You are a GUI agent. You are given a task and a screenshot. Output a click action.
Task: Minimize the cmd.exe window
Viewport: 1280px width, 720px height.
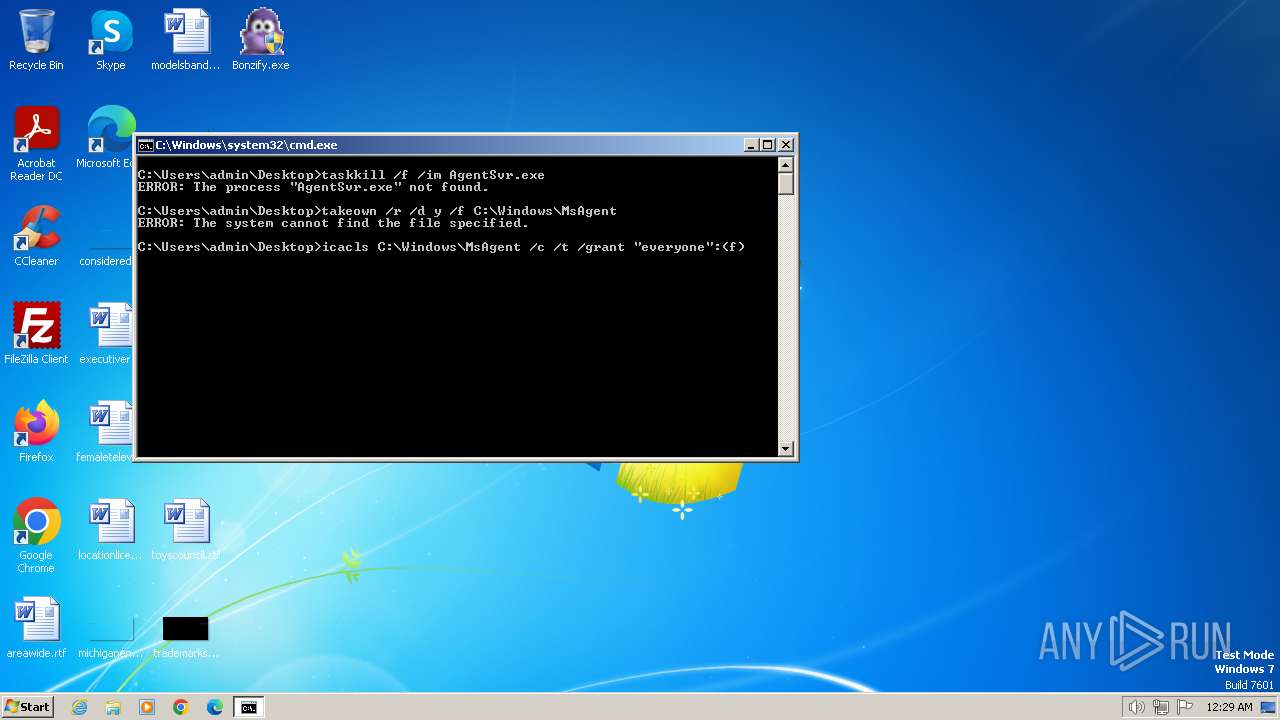coord(751,145)
